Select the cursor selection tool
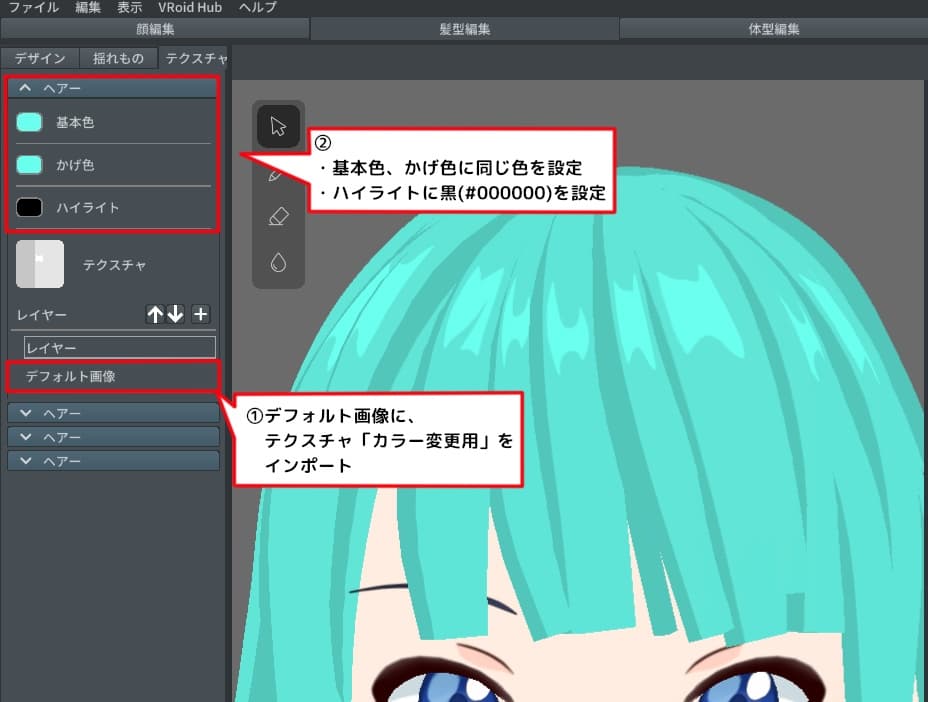The height and width of the screenshot is (702, 928). pos(279,126)
